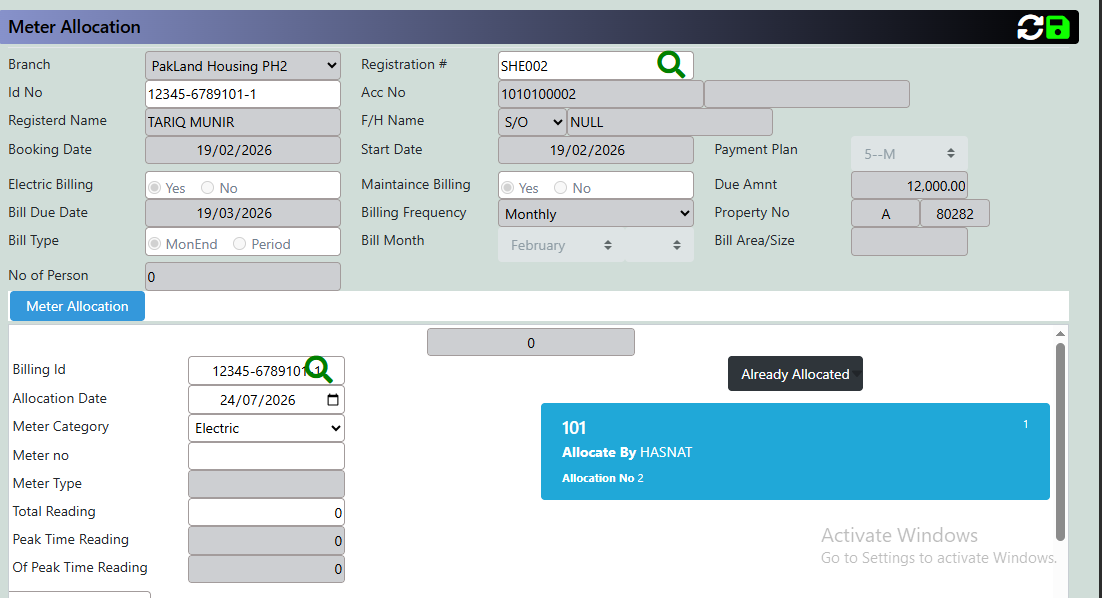Open the Meter Category dropdown
Viewport: 1102px width, 598px height.
click(266, 428)
